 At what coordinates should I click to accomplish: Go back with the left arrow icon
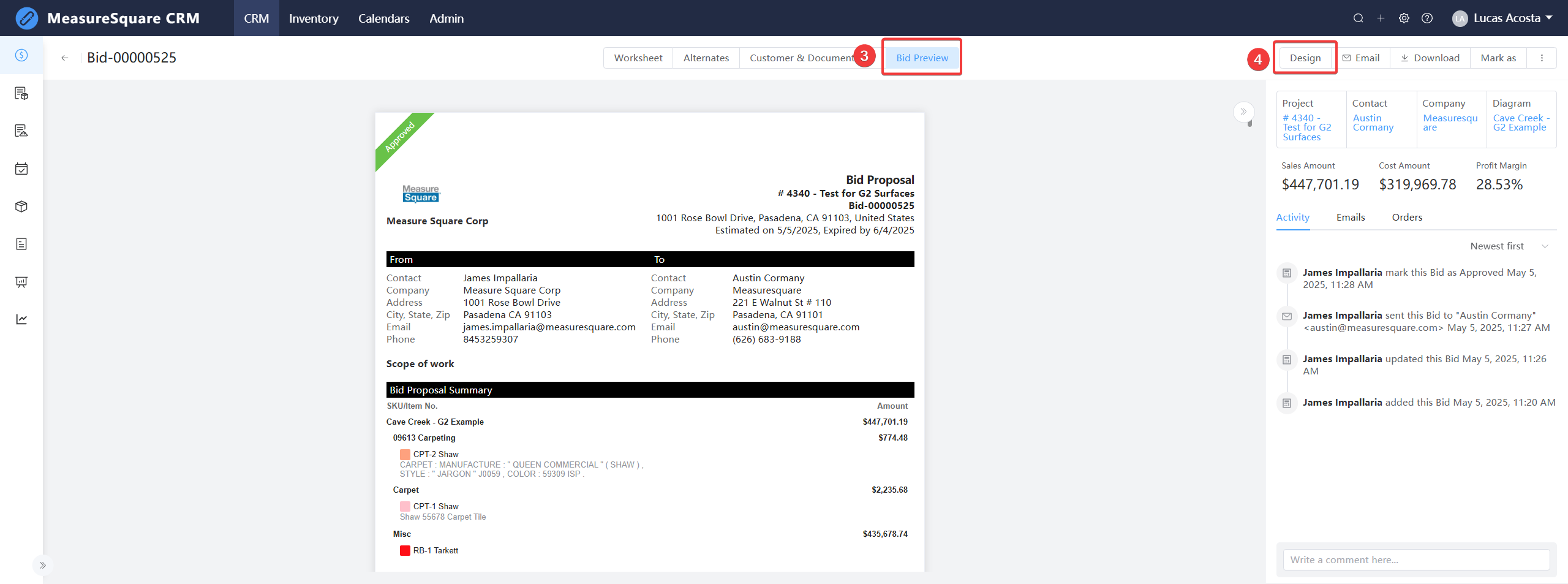(x=64, y=58)
